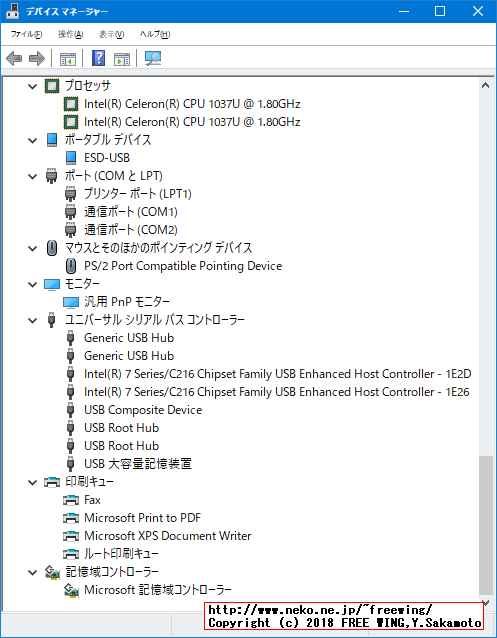The width and height of the screenshot is (497, 638).
Task: Click the ESD-USB device icon
Action: click(71, 157)
